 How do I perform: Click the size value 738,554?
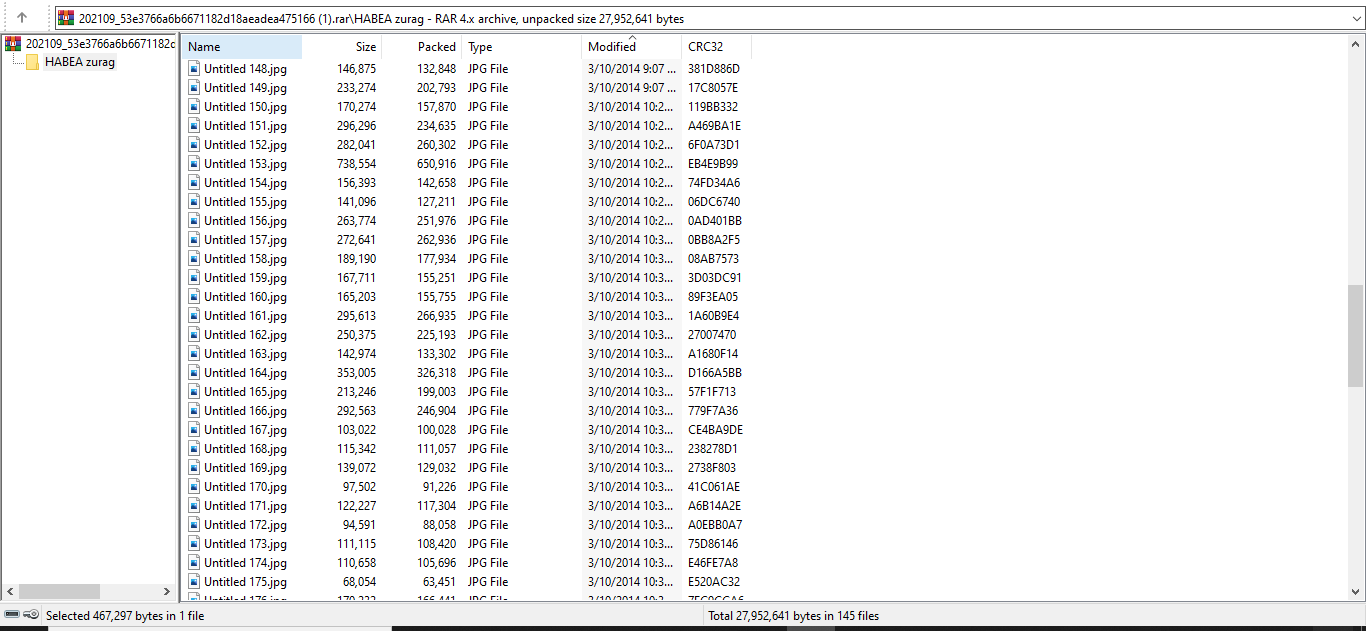pos(356,164)
